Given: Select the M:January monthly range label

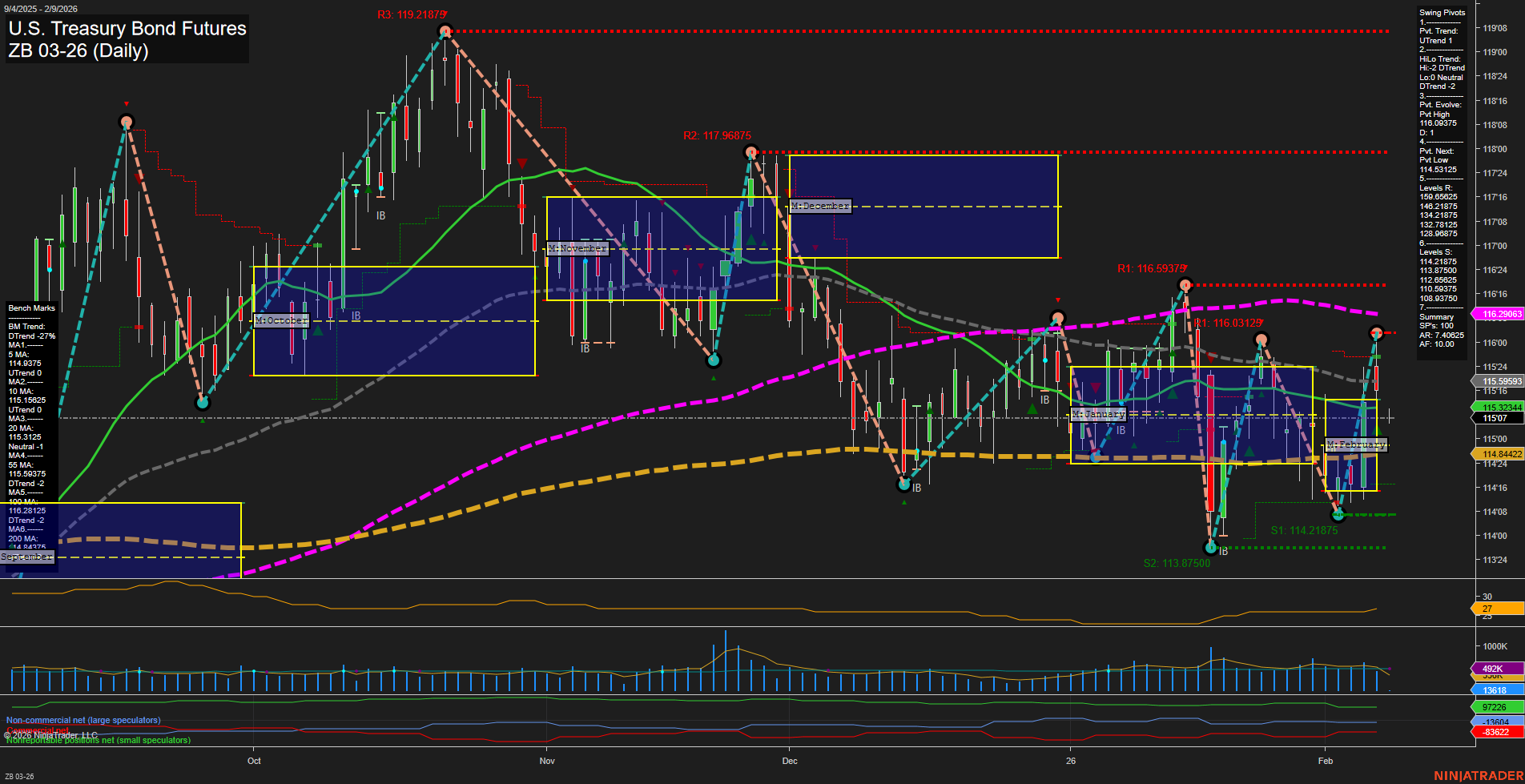Looking at the screenshot, I should [x=1098, y=414].
